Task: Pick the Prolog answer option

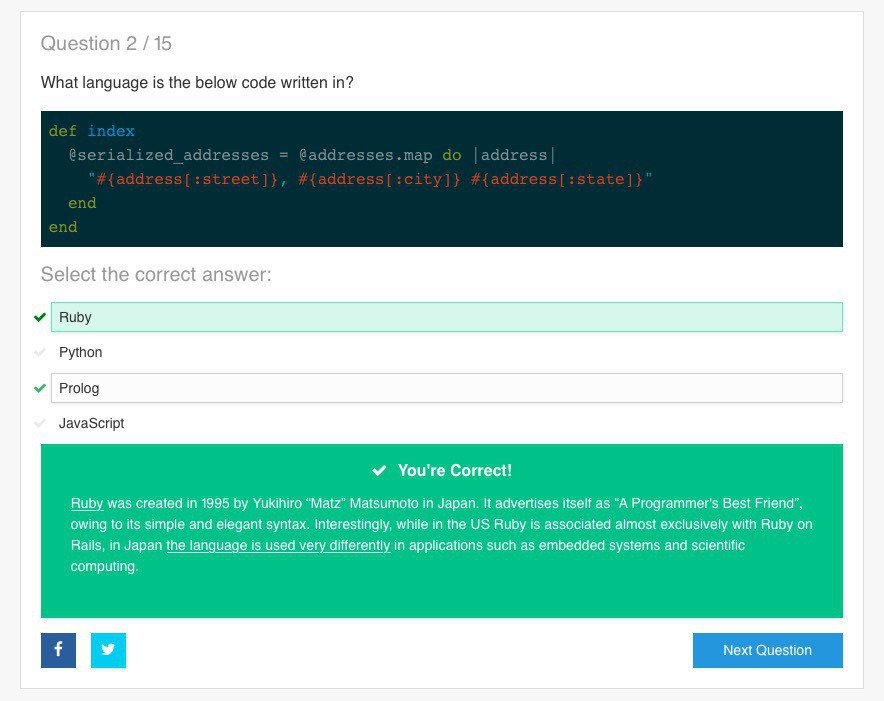Action: (446, 388)
